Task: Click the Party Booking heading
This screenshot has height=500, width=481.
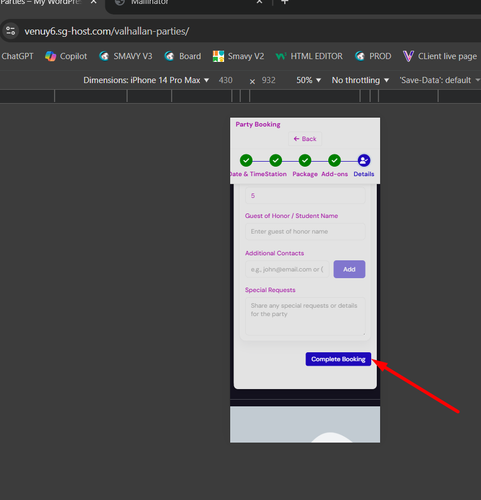Action: point(258,125)
